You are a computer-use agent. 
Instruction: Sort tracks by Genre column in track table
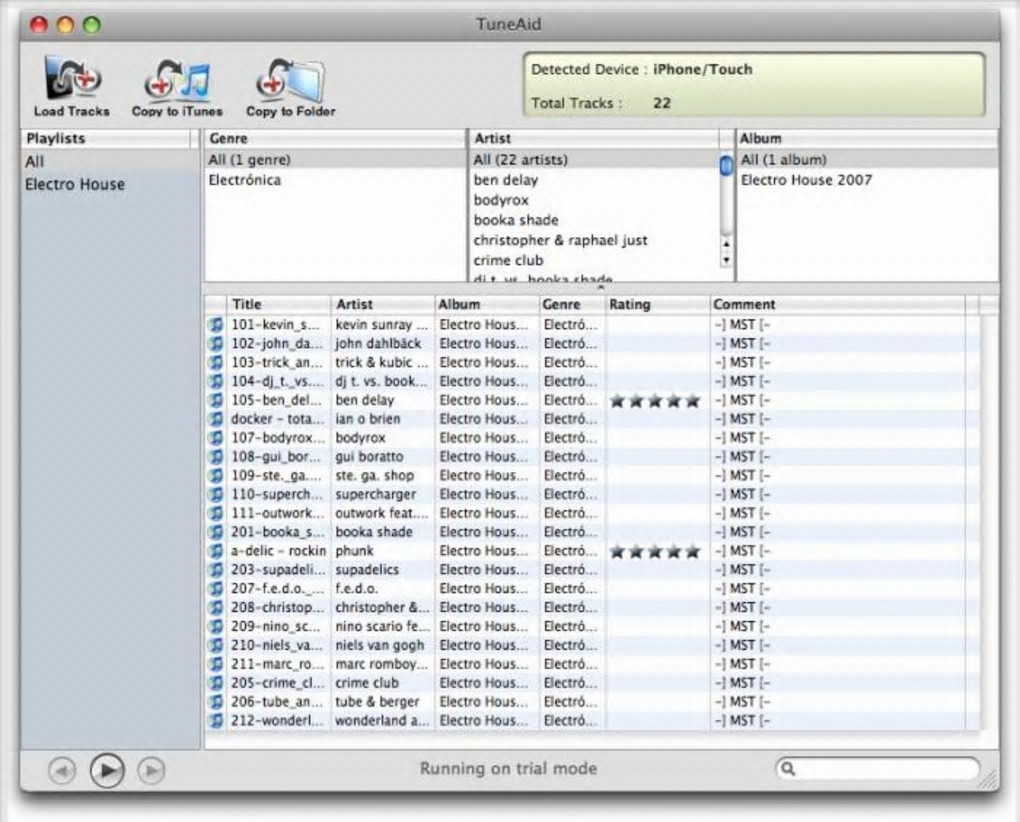coord(572,304)
